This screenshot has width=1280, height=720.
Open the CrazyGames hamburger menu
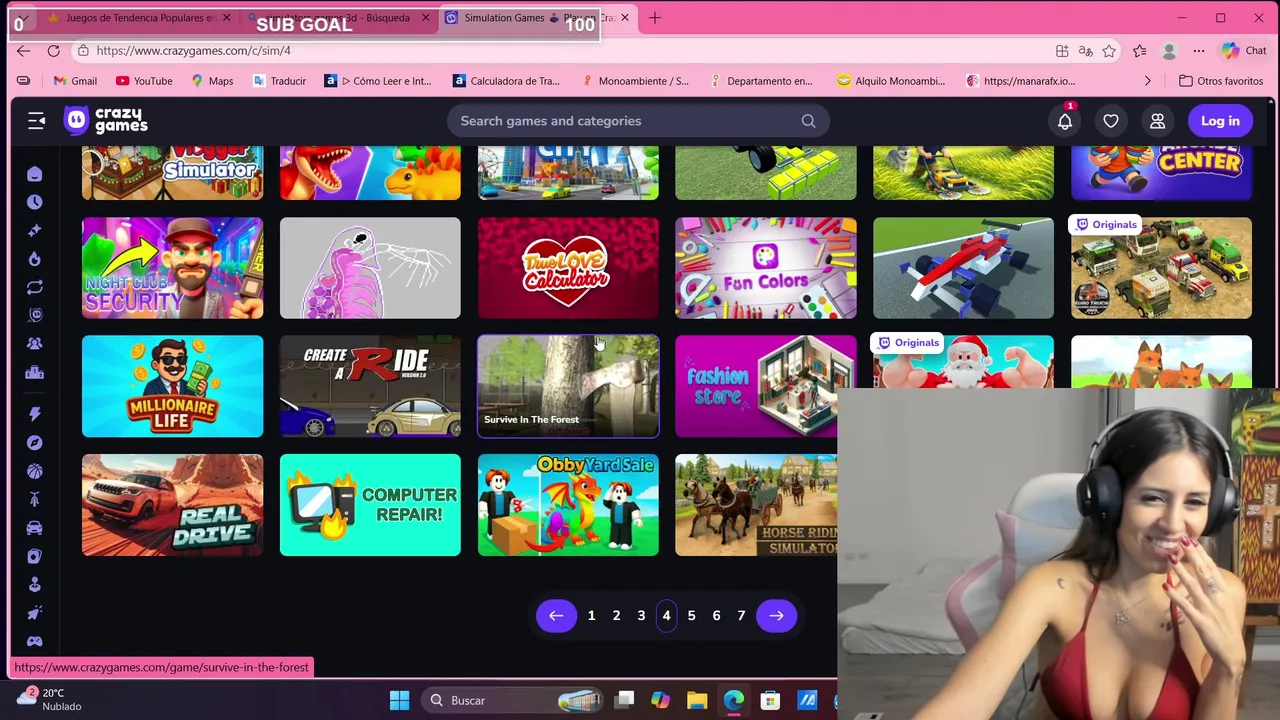[x=36, y=121]
